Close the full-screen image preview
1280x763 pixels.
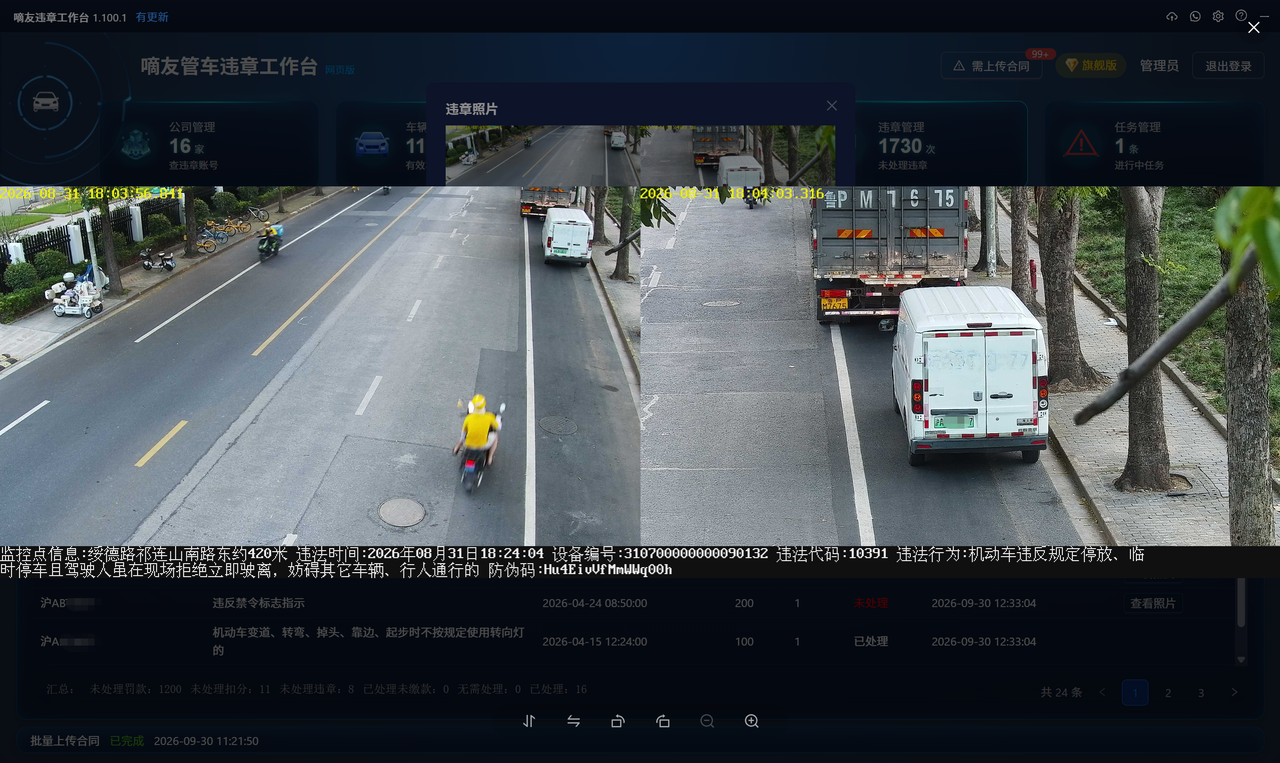tap(1254, 28)
